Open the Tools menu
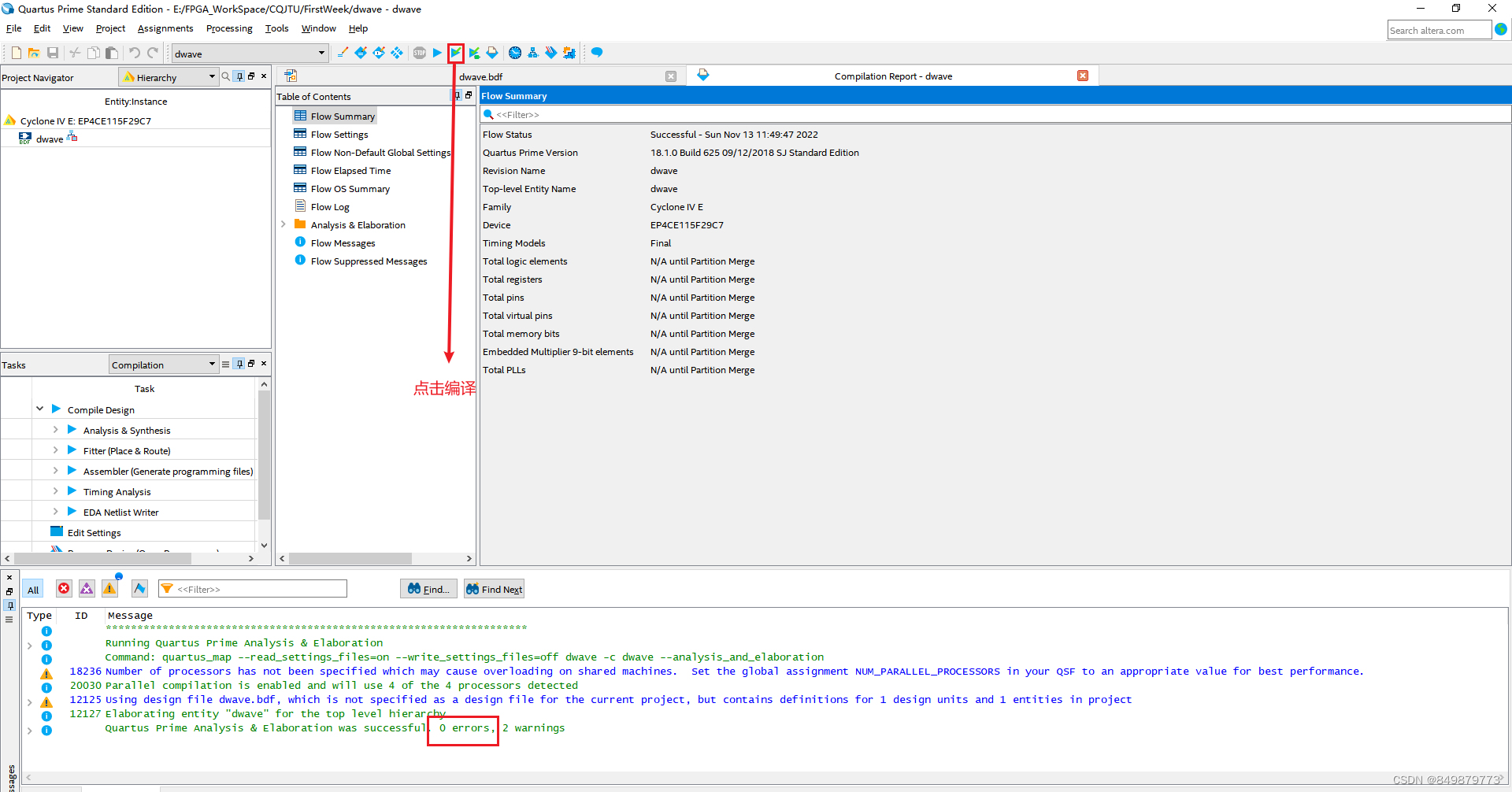Viewport: 1512px width, 792px height. tap(276, 28)
